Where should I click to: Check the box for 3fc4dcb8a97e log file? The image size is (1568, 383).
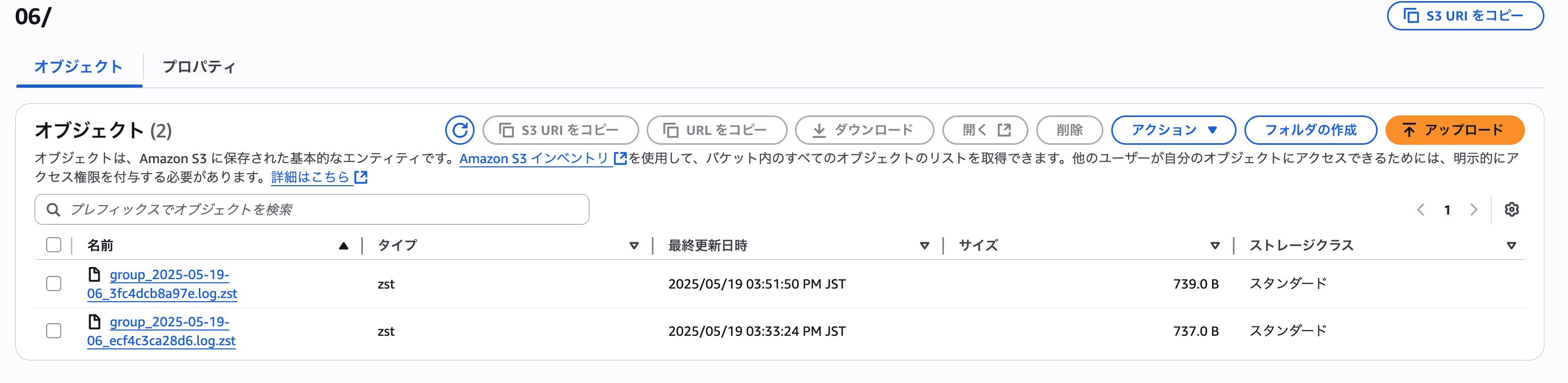[x=53, y=284]
